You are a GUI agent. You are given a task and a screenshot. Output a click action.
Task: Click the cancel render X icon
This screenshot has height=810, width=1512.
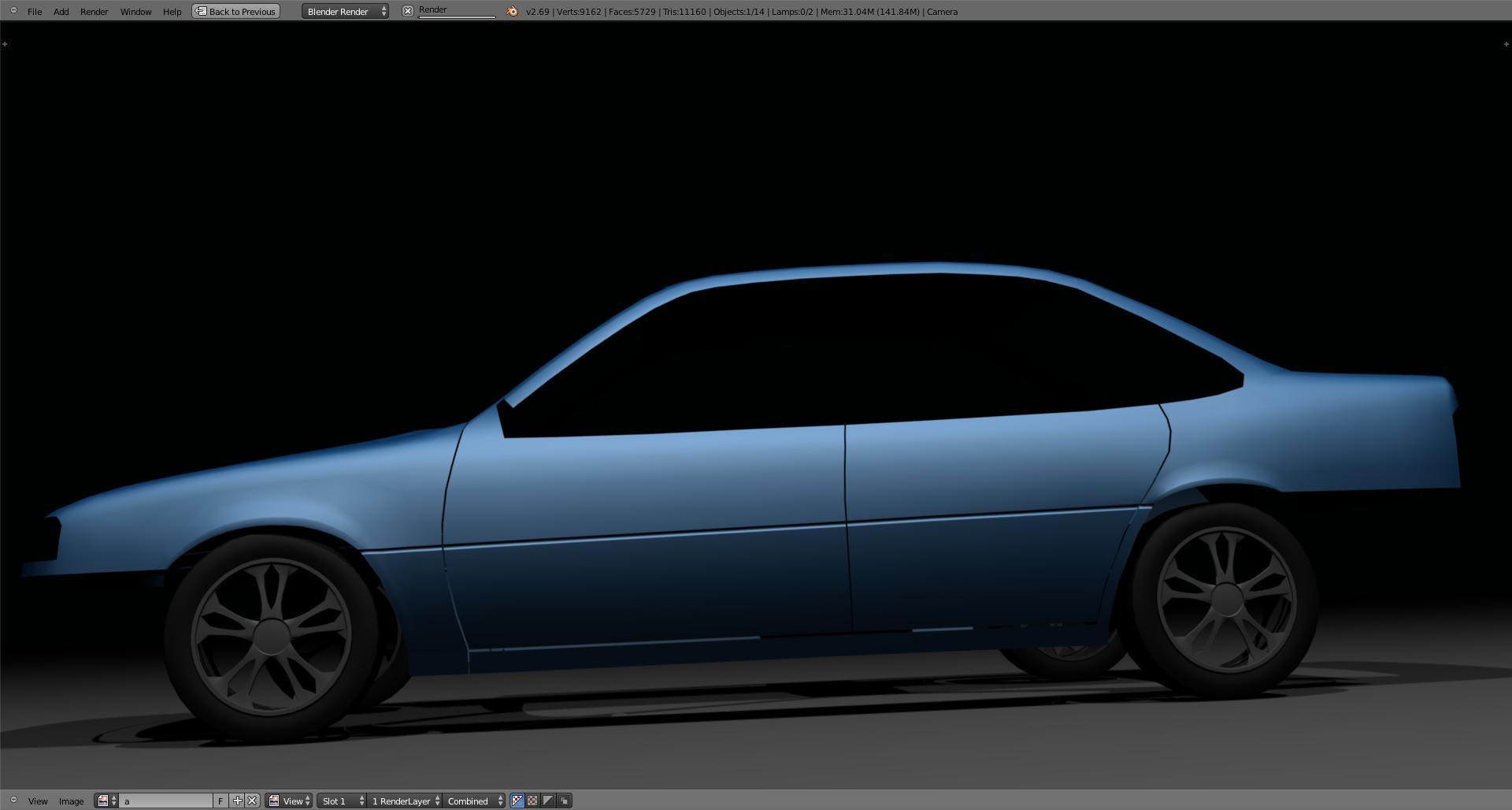pyautogui.click(x=407, y=11)
